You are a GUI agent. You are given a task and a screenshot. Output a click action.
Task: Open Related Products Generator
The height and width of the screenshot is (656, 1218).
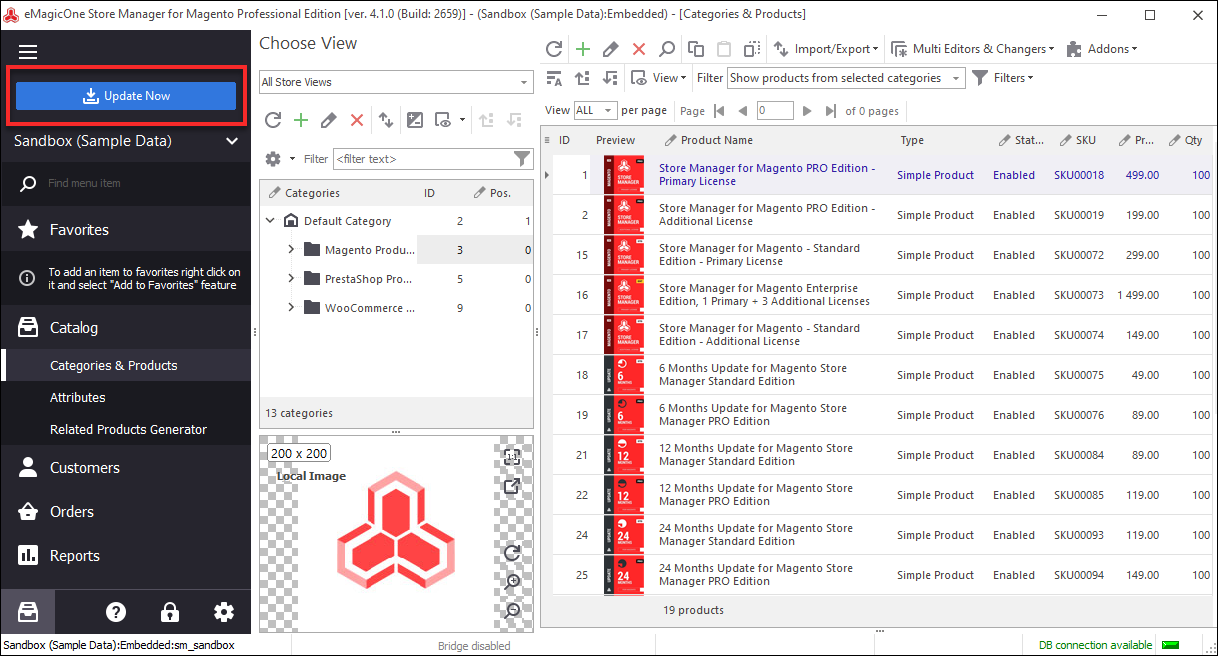click(x=126, y=429)
